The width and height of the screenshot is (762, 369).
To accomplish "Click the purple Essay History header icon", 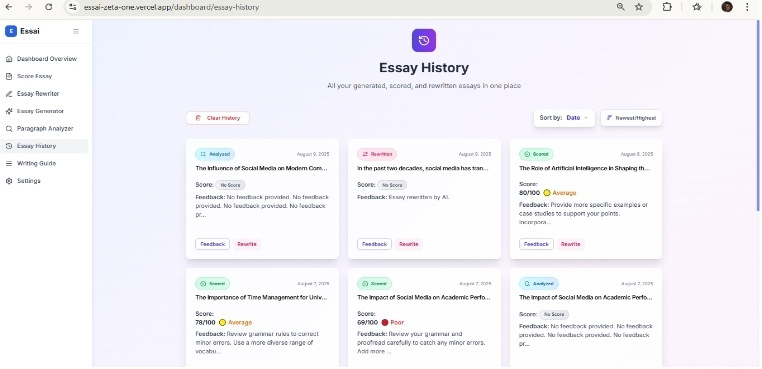I will tap(424, 40).
